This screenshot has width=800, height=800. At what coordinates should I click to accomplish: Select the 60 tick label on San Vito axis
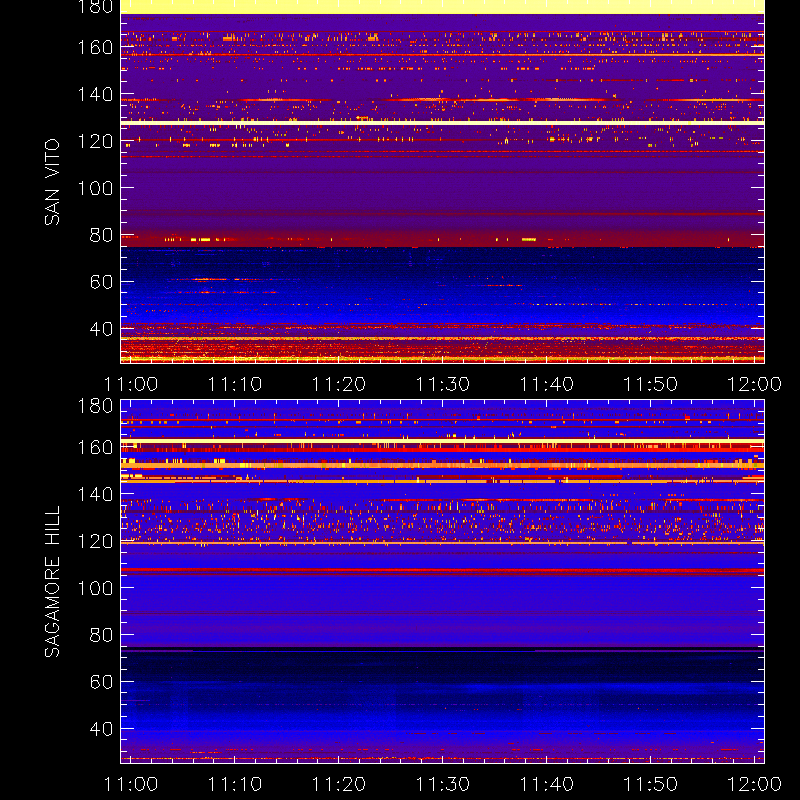click(102, 282)
